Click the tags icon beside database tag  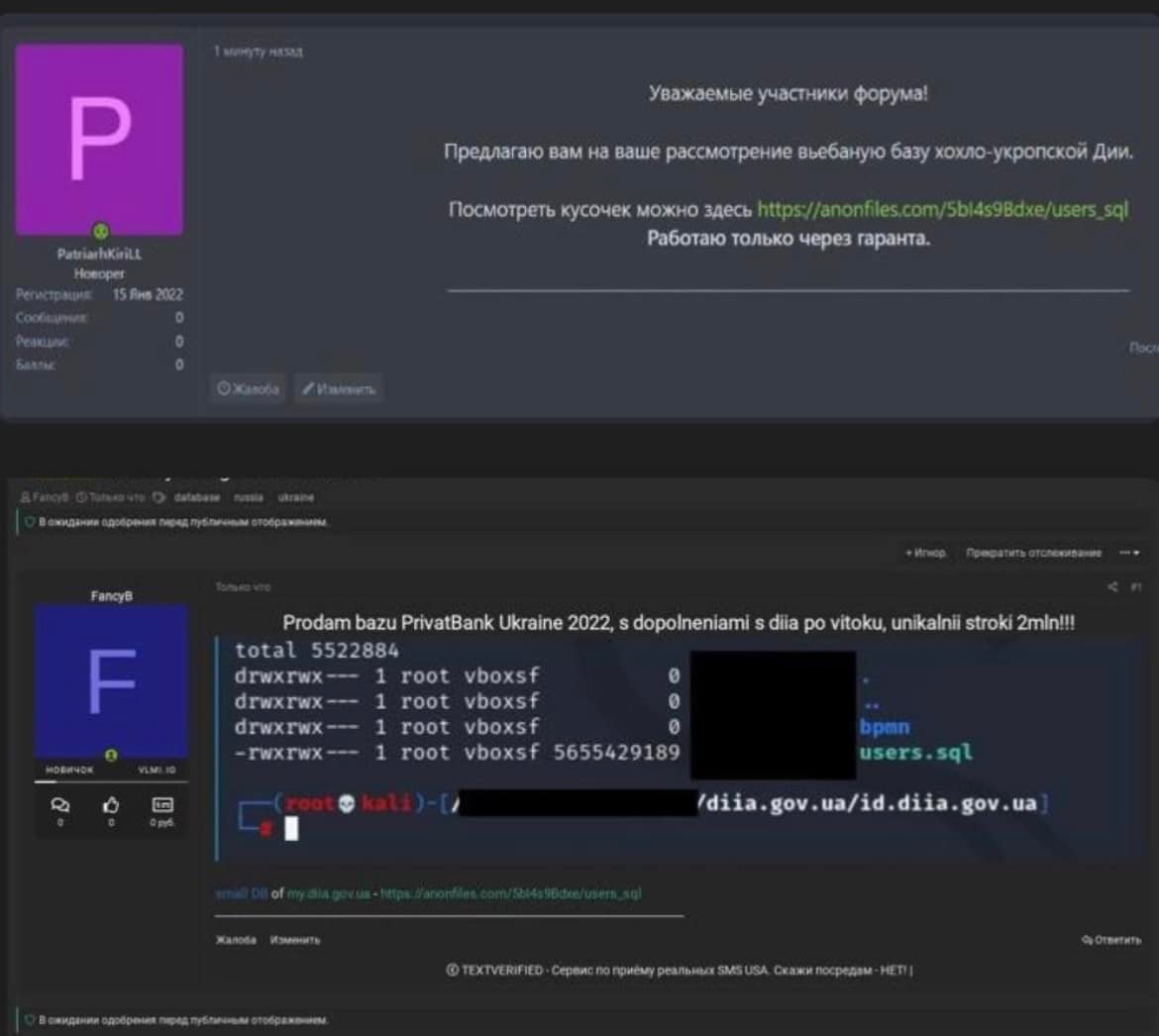click(x=158, y=497)
